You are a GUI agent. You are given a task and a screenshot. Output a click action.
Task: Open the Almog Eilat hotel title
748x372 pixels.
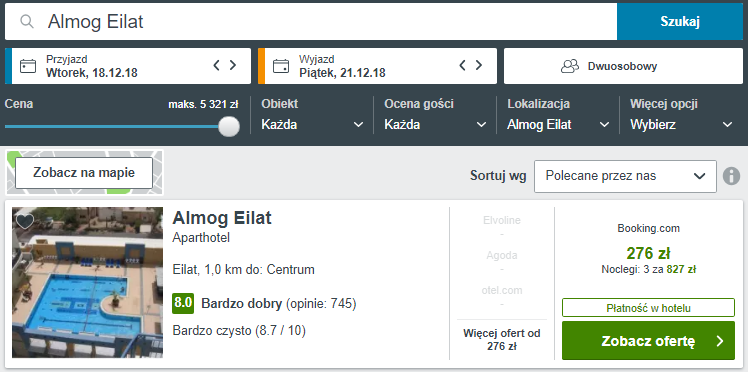[222, 218]
